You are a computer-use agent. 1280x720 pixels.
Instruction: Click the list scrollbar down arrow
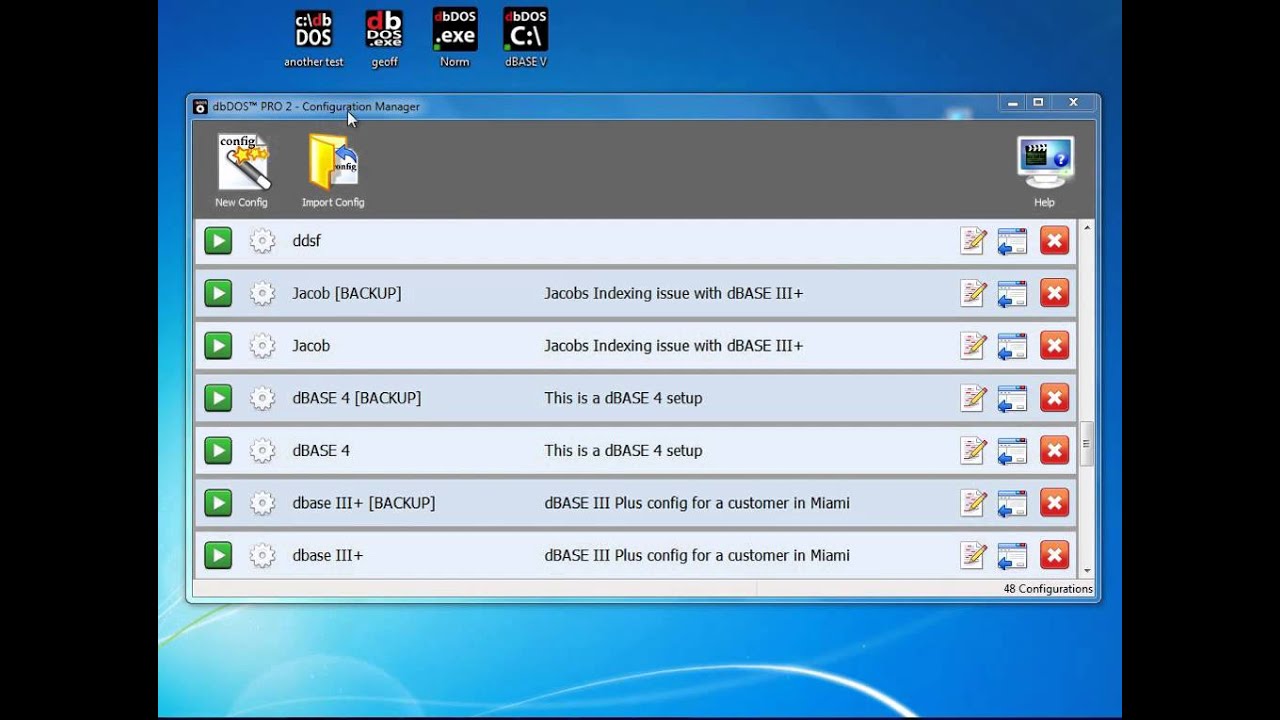(x=1087, y=571)
